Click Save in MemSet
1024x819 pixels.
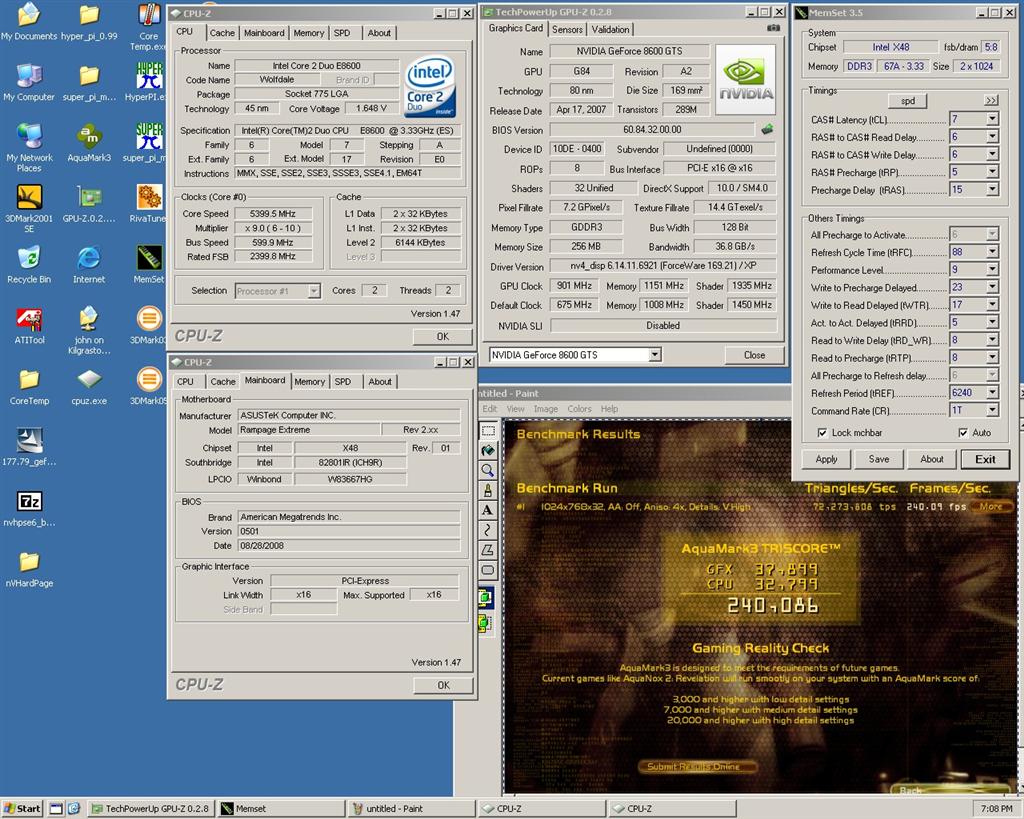pos(878,459)
